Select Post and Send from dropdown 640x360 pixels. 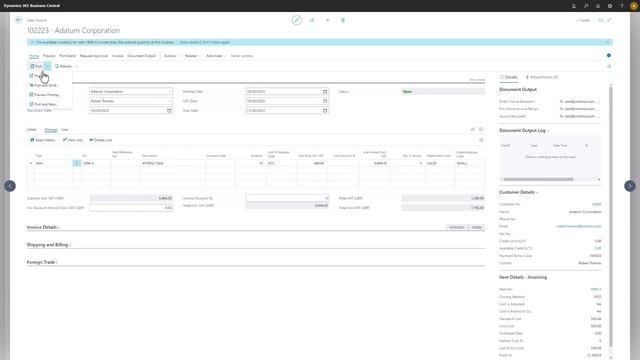[44, 85]
